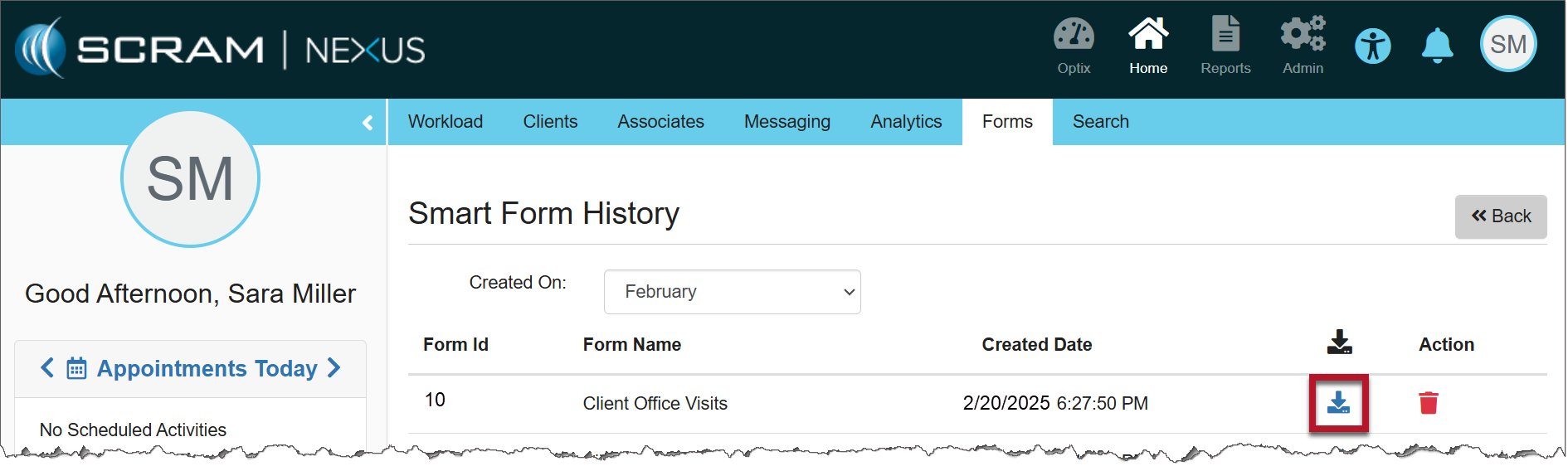Go to next appointments day chevron

click(334, 368)
